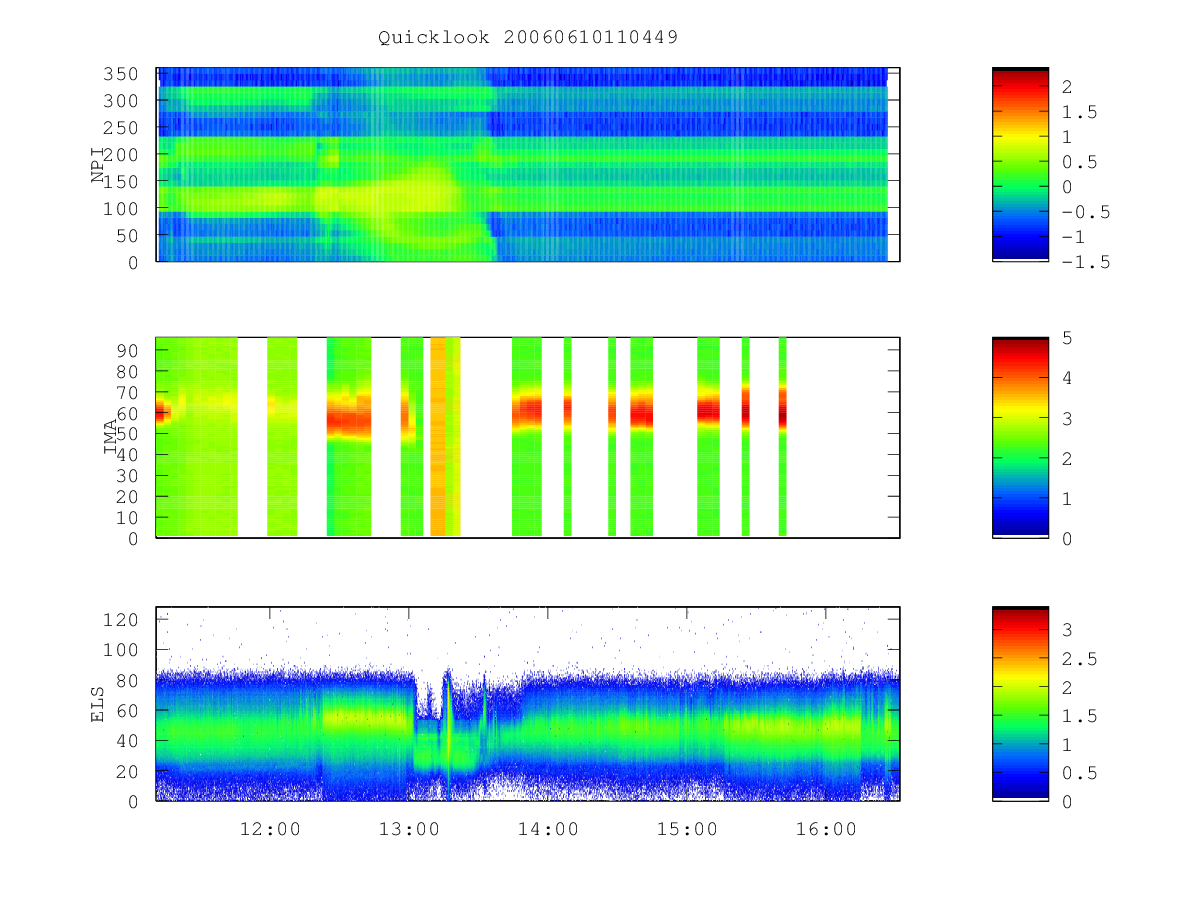This screenshot has width=1200, height=900.
Task: Click the NPI axis label
Action: [x=98, y=164]
